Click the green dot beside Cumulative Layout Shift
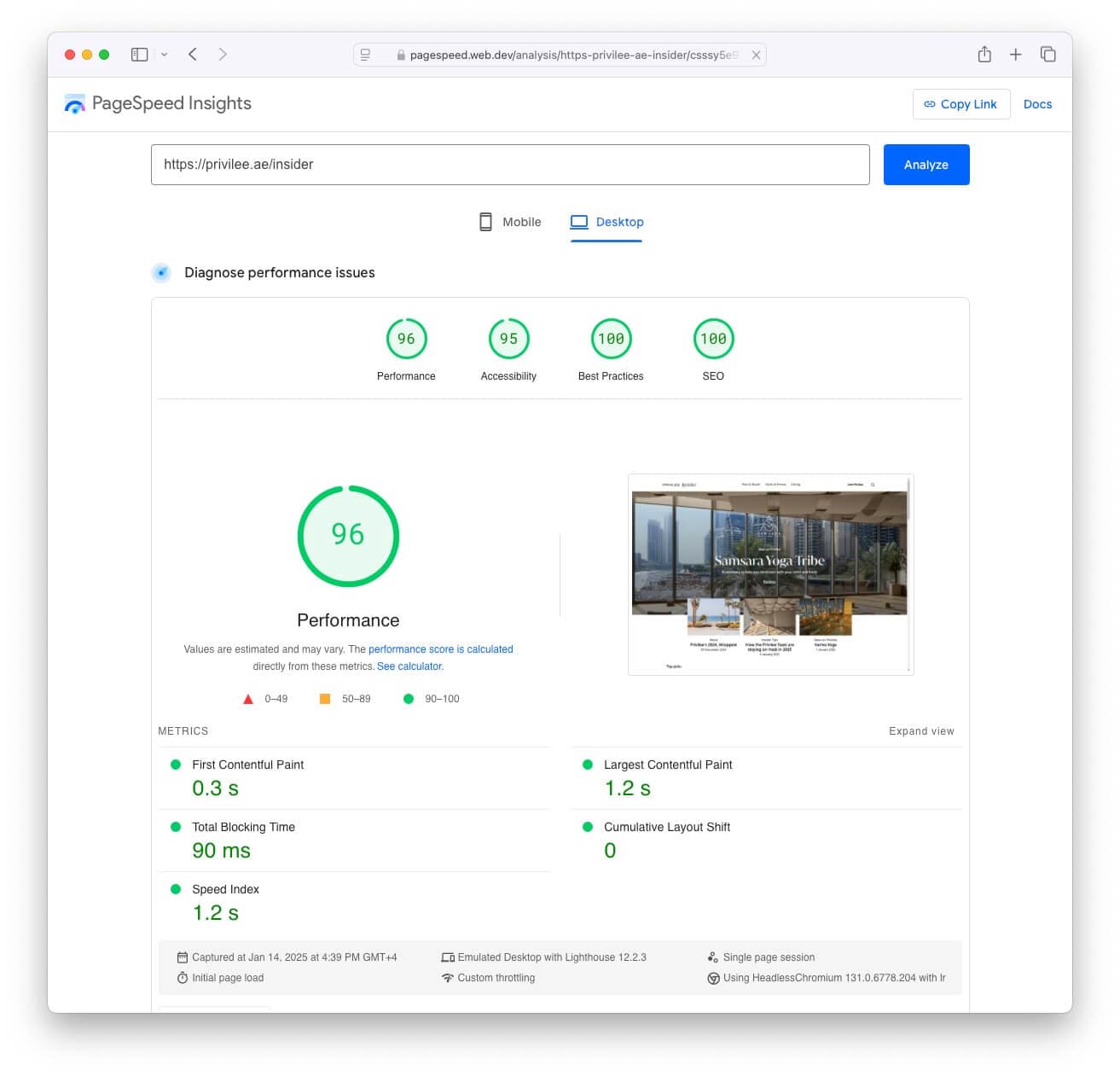1120x1076 pixels. [588, 827]
